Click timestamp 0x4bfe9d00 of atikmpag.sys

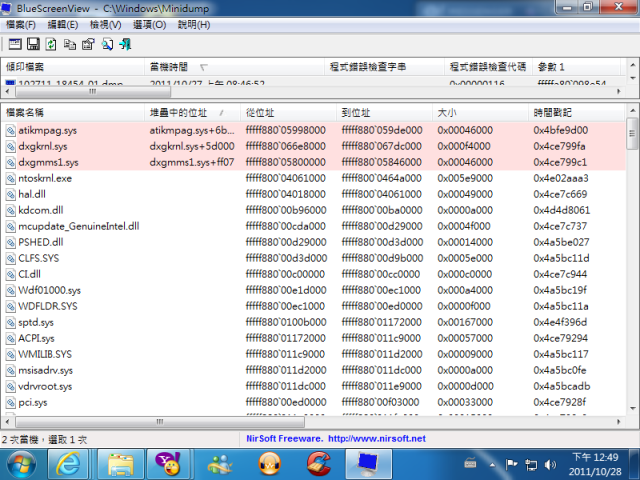point(560,130)
